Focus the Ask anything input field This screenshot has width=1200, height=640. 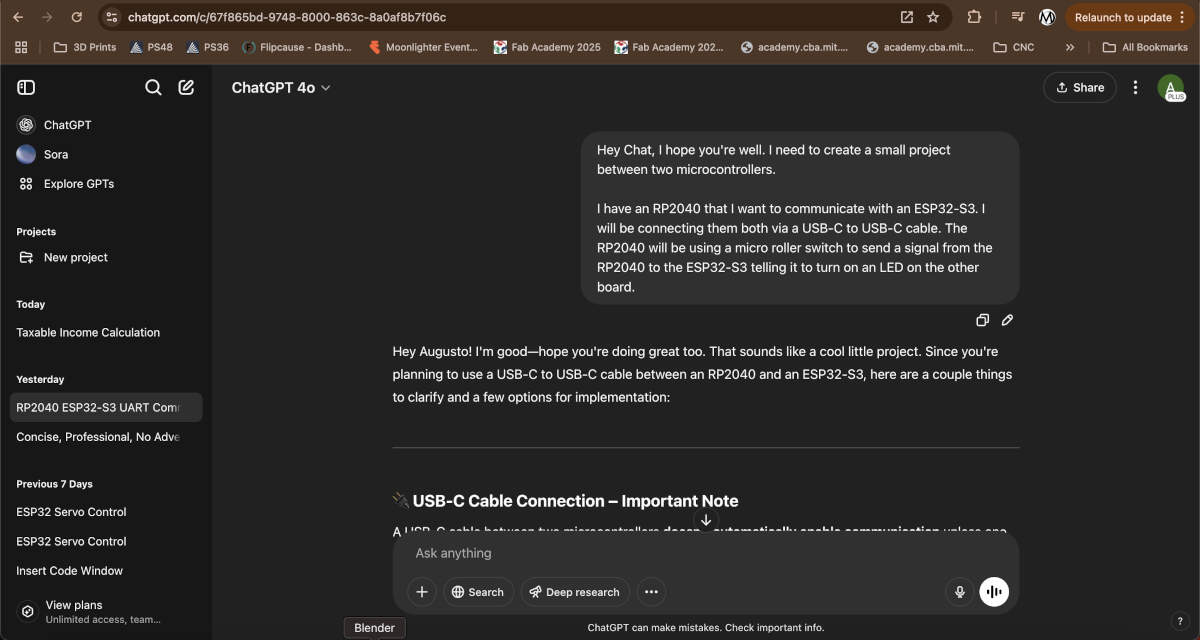click(x=705, y=553)
